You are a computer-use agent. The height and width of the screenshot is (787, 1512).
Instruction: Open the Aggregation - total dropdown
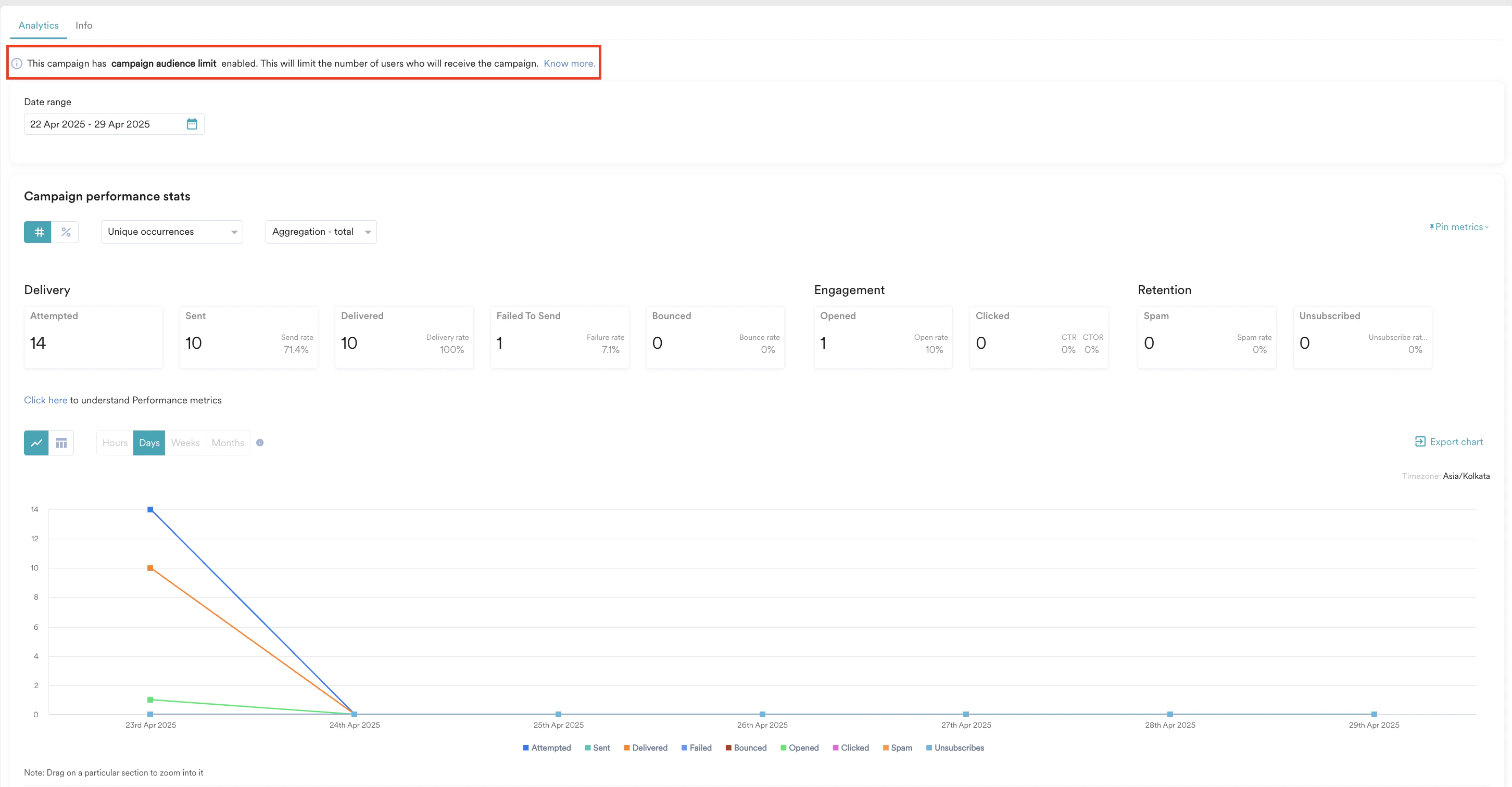click(321, 231)
